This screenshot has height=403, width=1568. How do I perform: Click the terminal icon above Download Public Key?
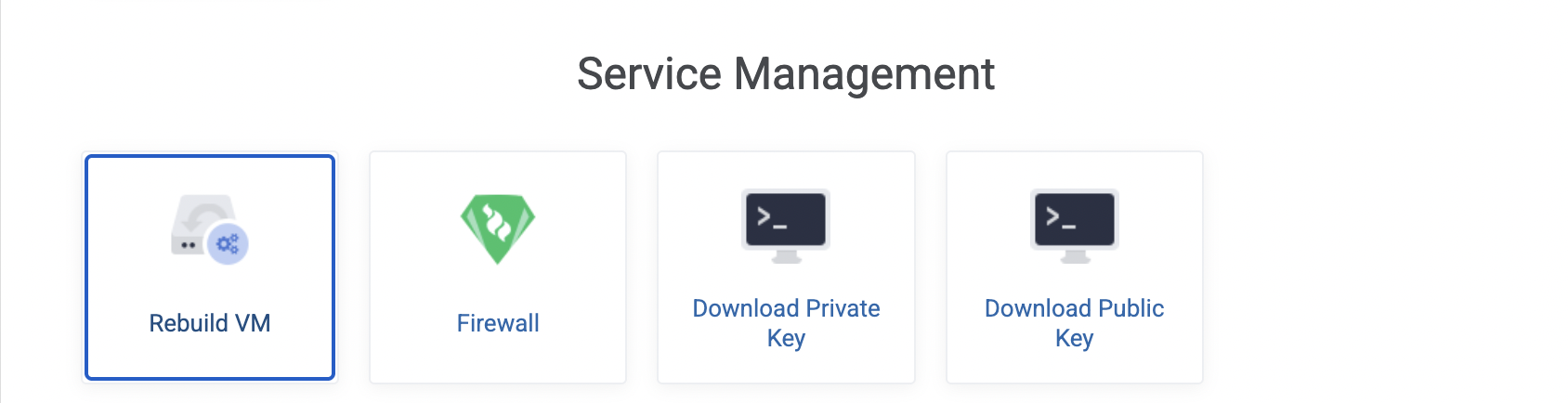(1075, 227)
